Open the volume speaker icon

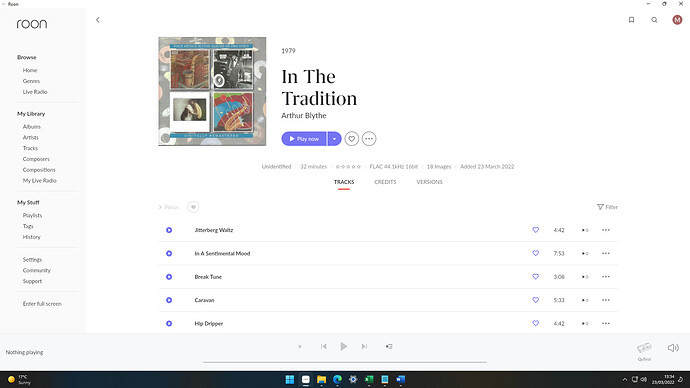click(x=673, y=348)
